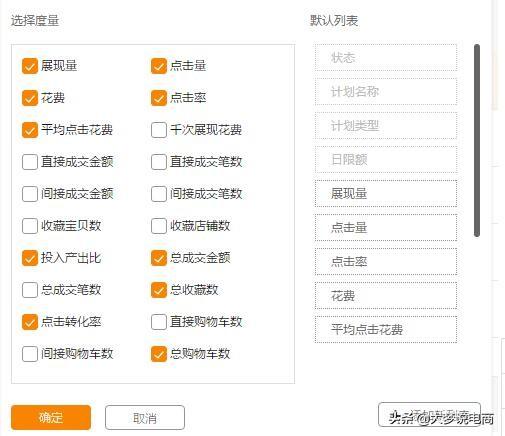Uncheck the 展现量 checkbox
The width and height of the screenshot is (505, 436).
(x=30, y=66)
